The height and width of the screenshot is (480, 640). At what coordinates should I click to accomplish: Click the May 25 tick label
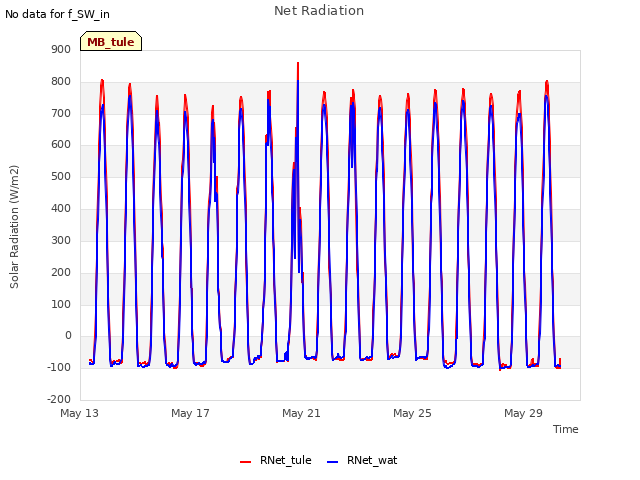pyautogui.click(x=412, y=413)
